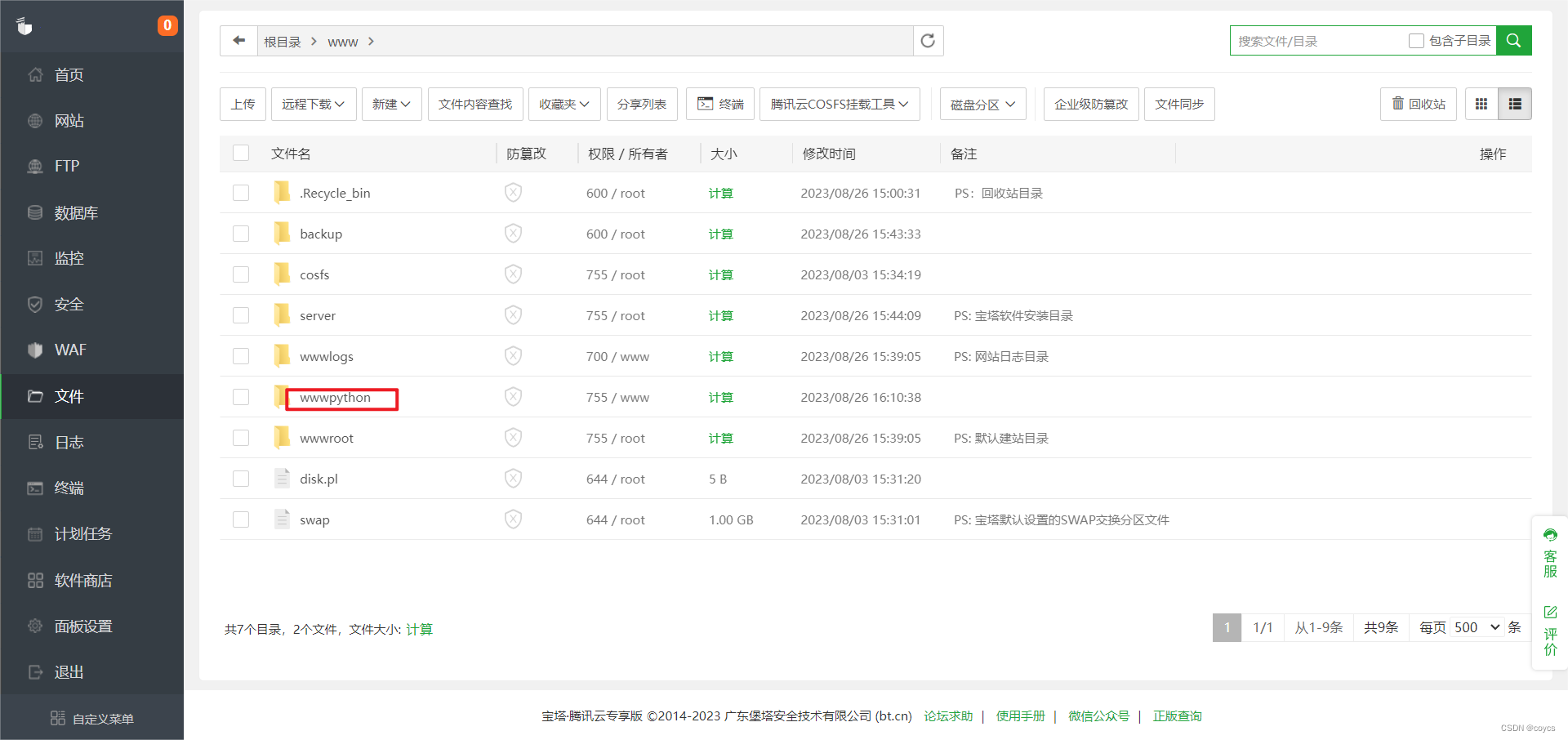
Task: Expand 腾讯云COSFS挂载工具 dropdown
Action: click(x=840, y=104)
